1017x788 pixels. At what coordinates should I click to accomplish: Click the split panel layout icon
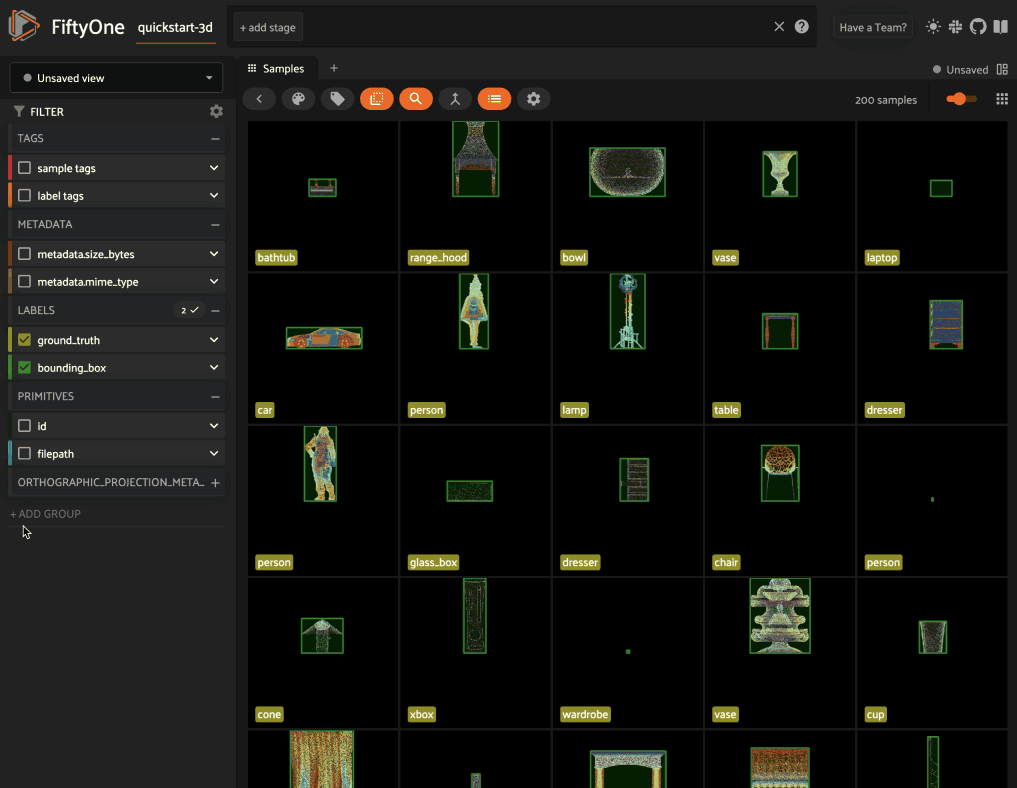[x=1002, y=69]
